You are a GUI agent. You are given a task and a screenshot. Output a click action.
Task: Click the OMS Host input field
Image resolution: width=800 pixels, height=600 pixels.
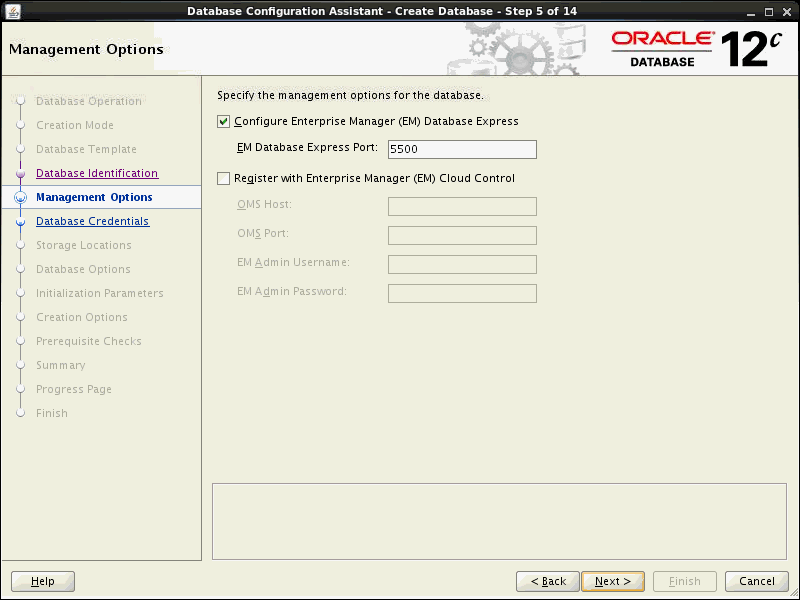[462, 206]
